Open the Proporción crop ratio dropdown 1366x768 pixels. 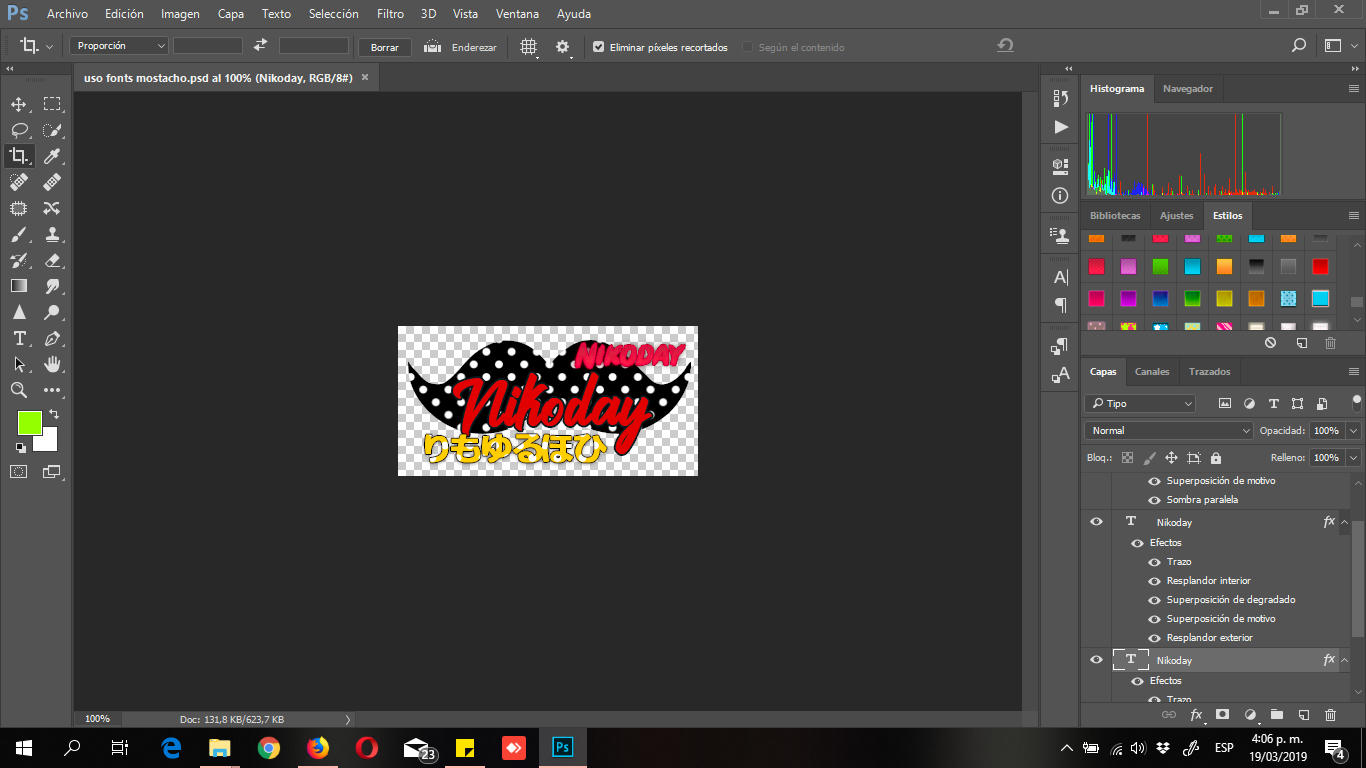[x=119, y=46]
